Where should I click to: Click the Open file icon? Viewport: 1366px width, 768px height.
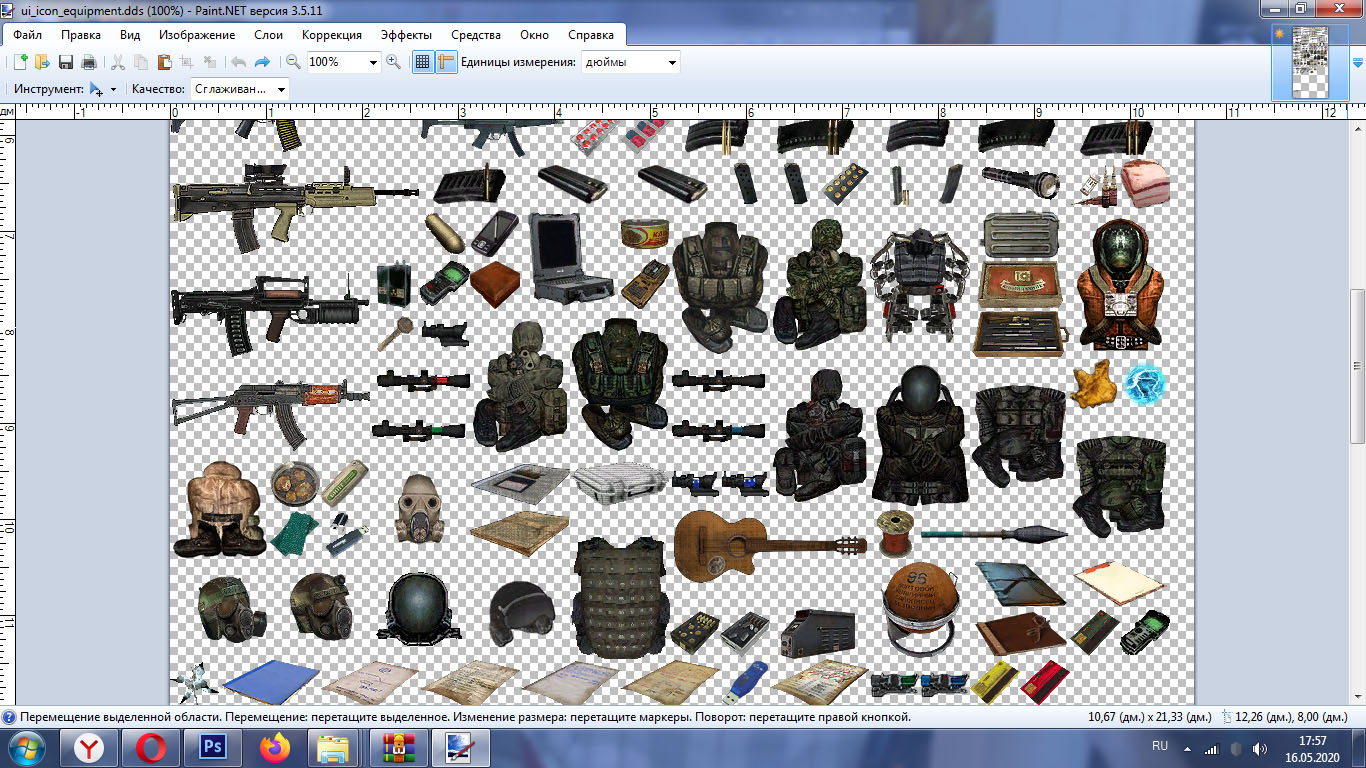coord(42,62)
